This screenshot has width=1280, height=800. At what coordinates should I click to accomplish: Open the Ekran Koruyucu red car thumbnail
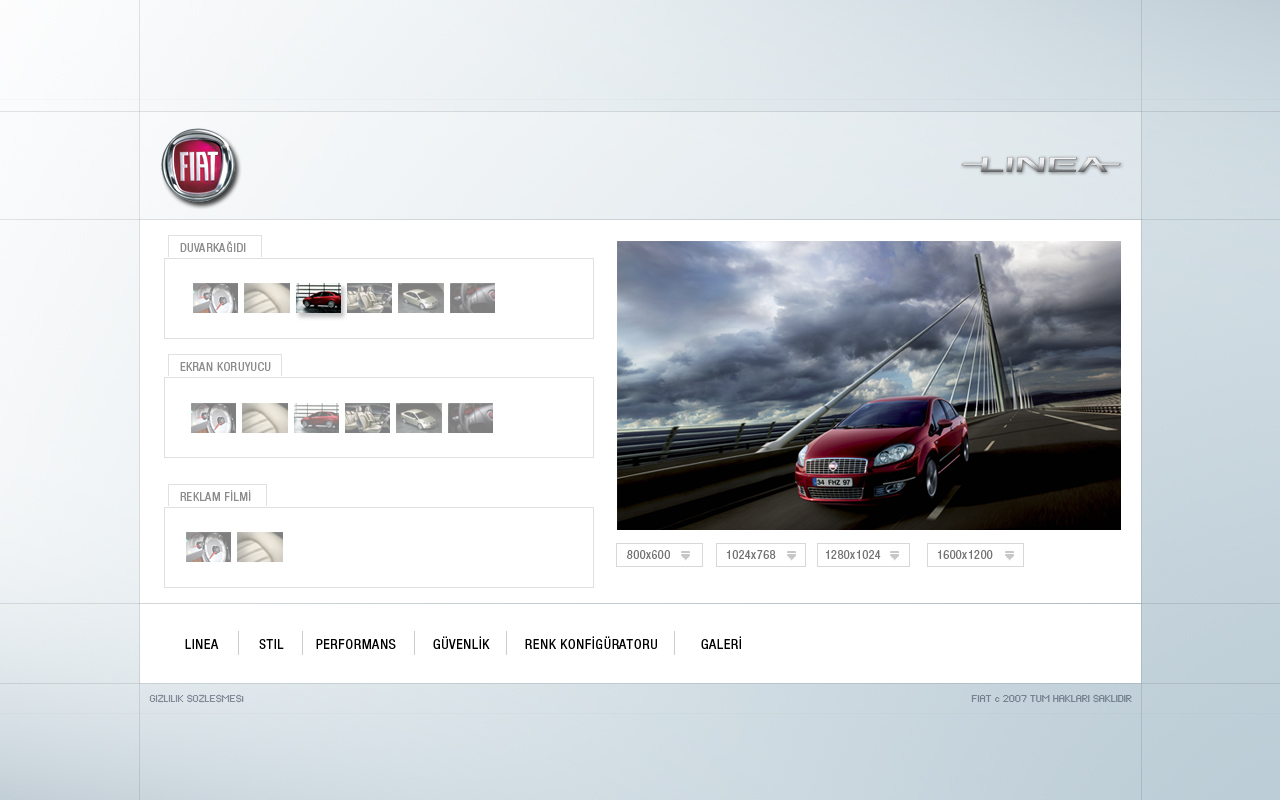tap(316, 418)
